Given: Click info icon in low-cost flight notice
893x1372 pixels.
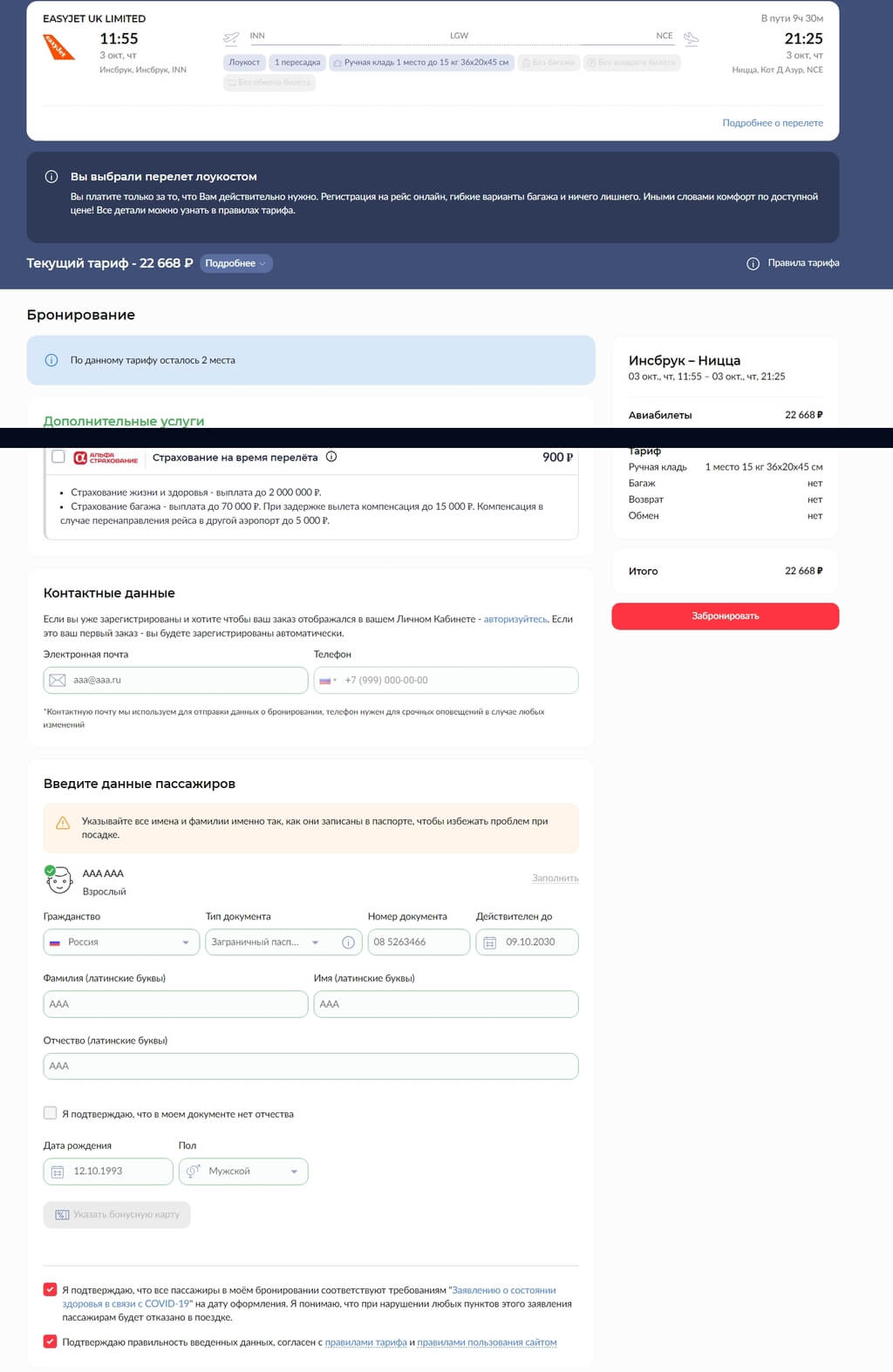Looking at the screenshot, I should point(51,176).
